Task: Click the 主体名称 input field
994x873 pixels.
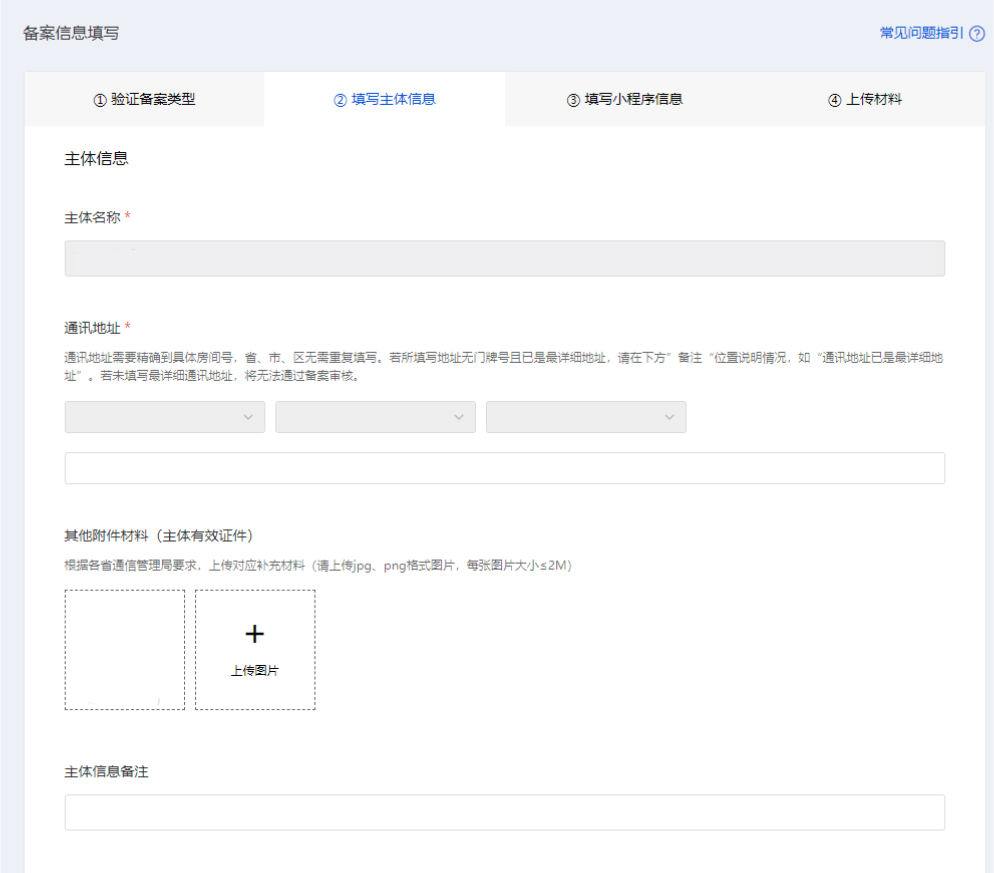Action: click(x=504, y=258)
